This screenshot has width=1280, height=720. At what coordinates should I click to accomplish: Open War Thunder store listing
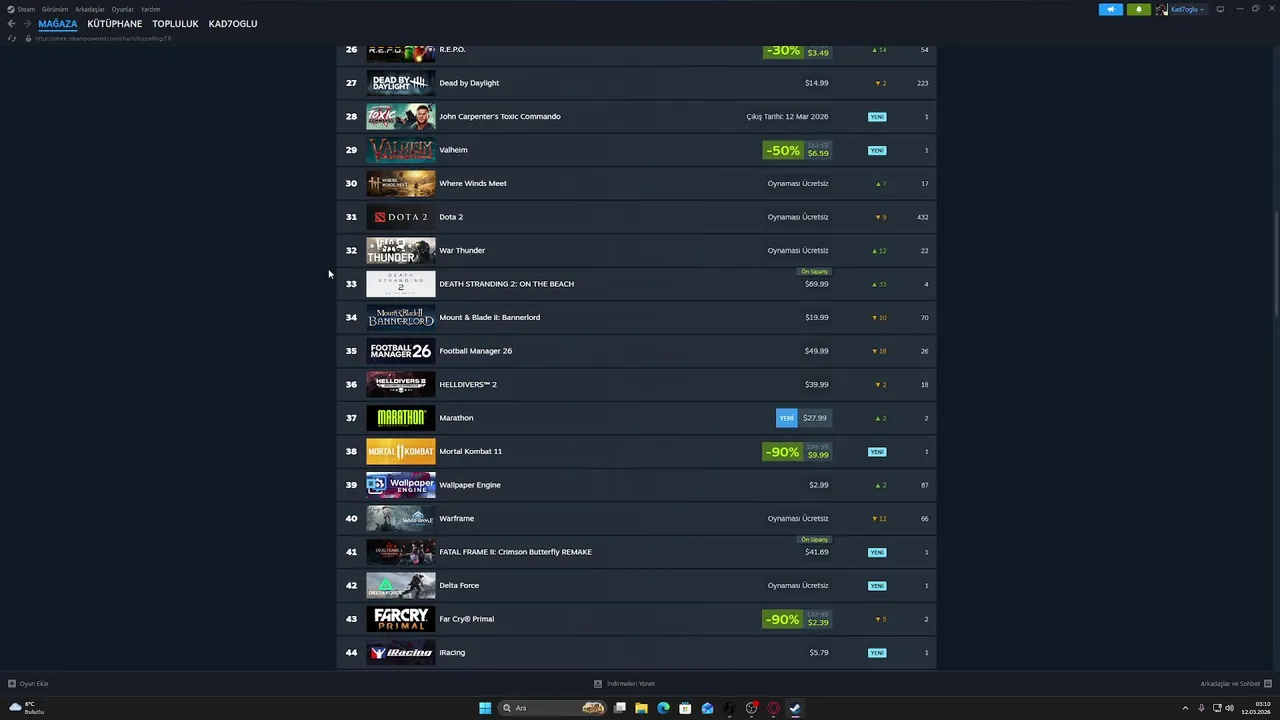pyautogui.click(x=636, y=250)
